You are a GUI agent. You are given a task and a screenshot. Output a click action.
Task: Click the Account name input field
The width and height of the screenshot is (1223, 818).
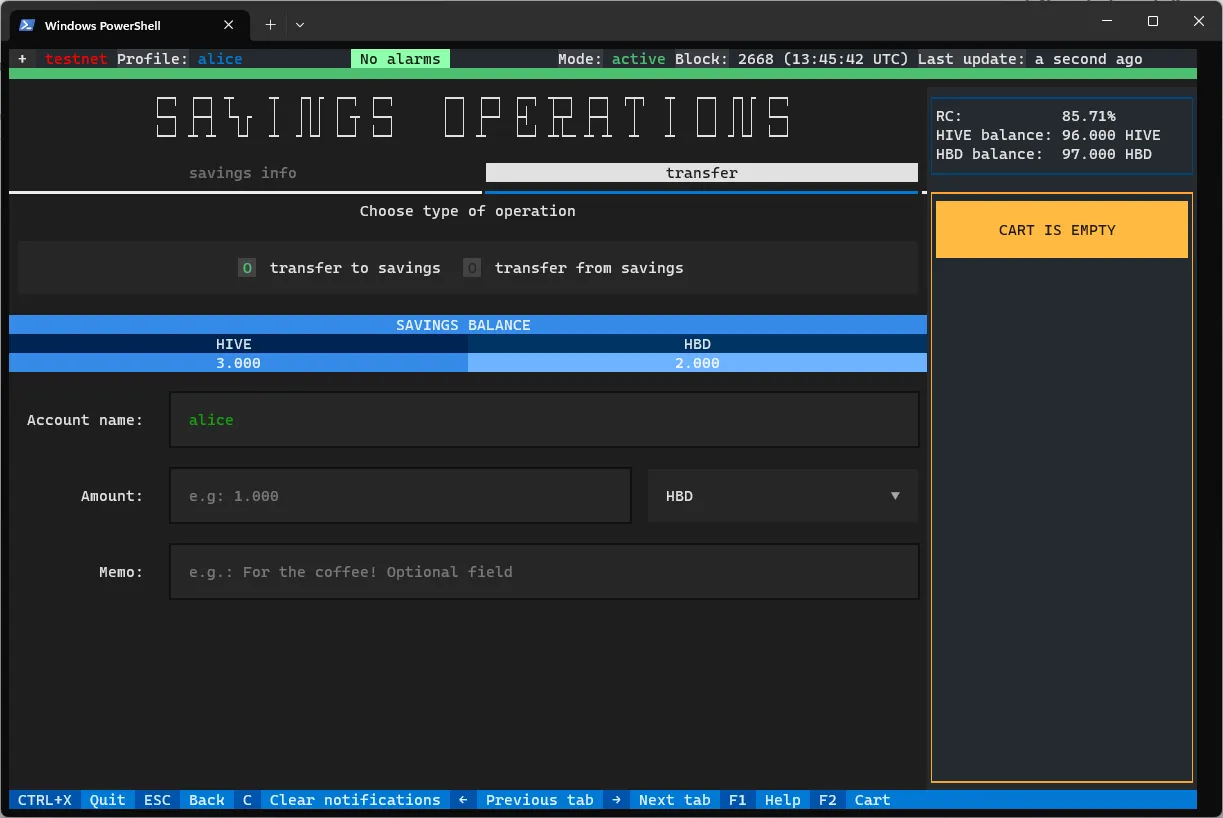coord(544,420)
